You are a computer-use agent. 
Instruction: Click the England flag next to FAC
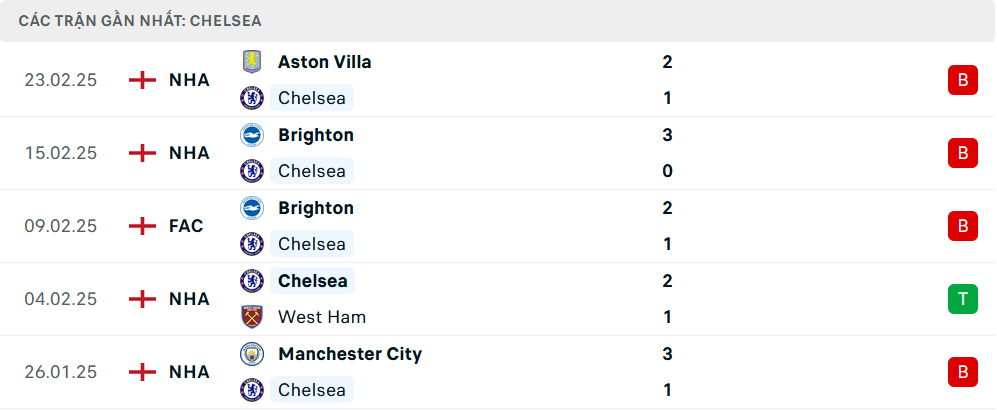point(143,226)
